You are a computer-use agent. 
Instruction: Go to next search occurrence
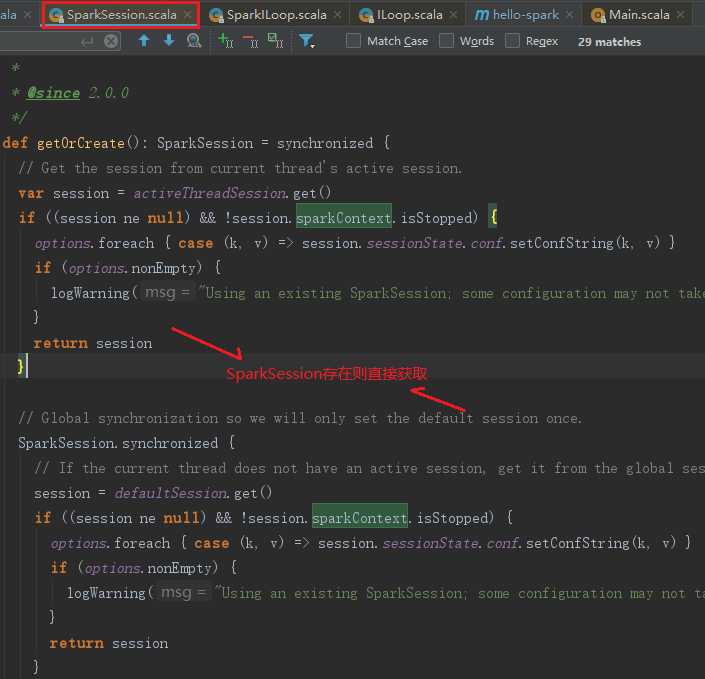click(x=169, y=41)
